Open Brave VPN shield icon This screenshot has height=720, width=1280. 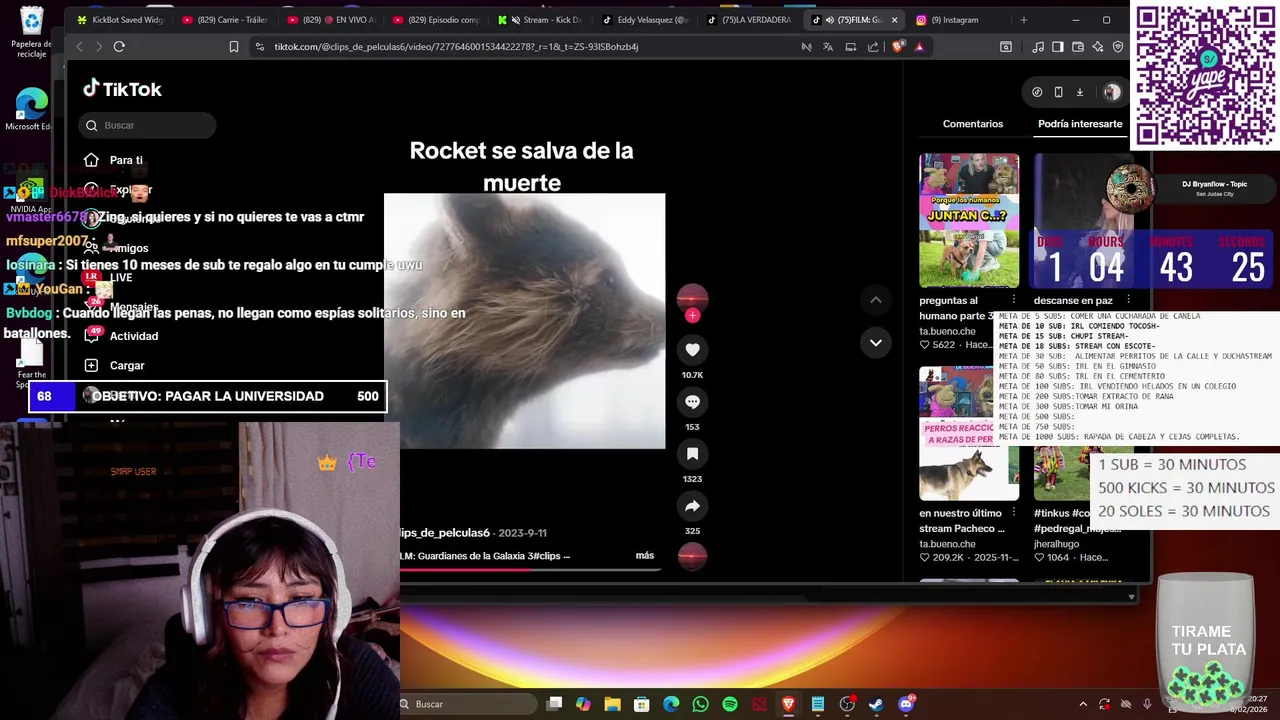(x=1118, y=46)
